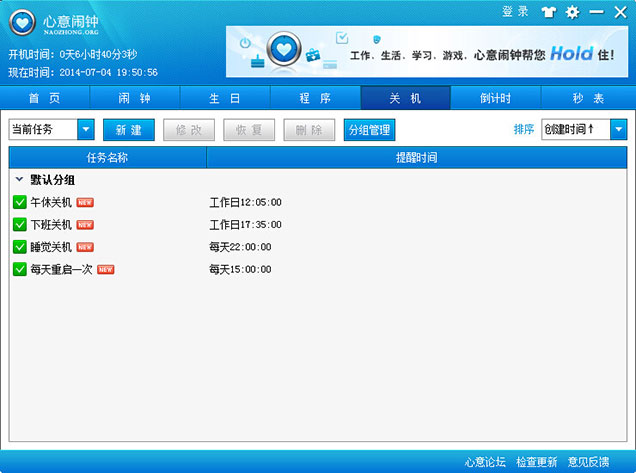Select the 关机 tab
Screen dimensions: 636x473
tap(406, 98)
